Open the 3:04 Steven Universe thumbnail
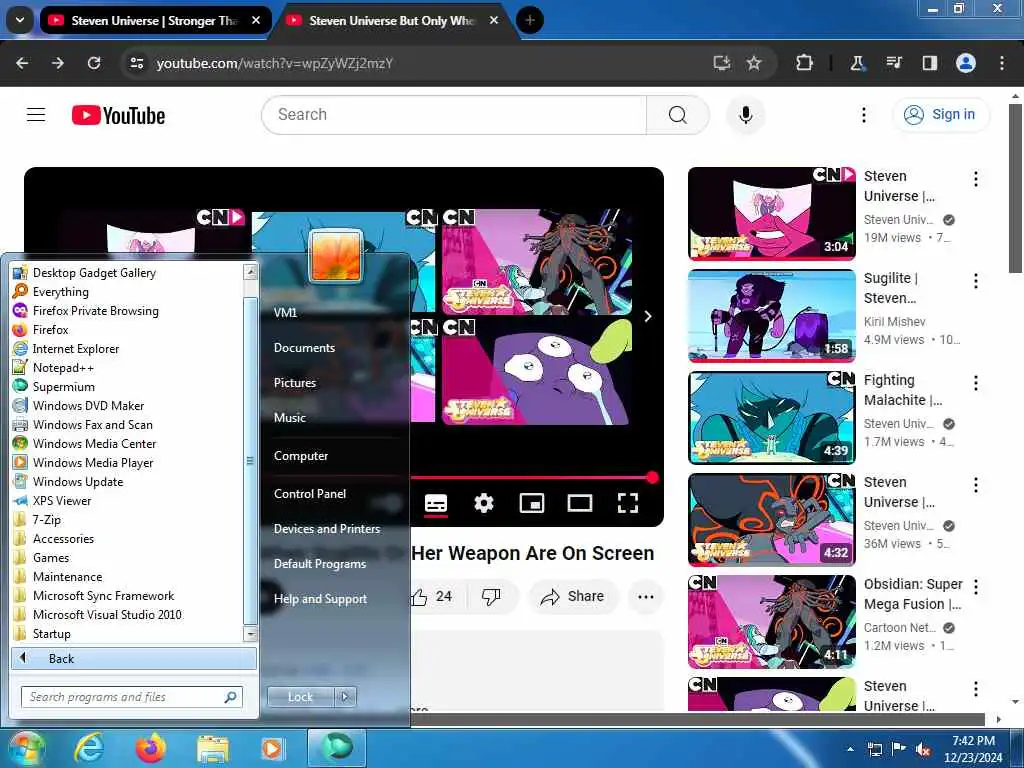Image resolution: width=1024 pixels, height=768 pixels. click(771, 214)
